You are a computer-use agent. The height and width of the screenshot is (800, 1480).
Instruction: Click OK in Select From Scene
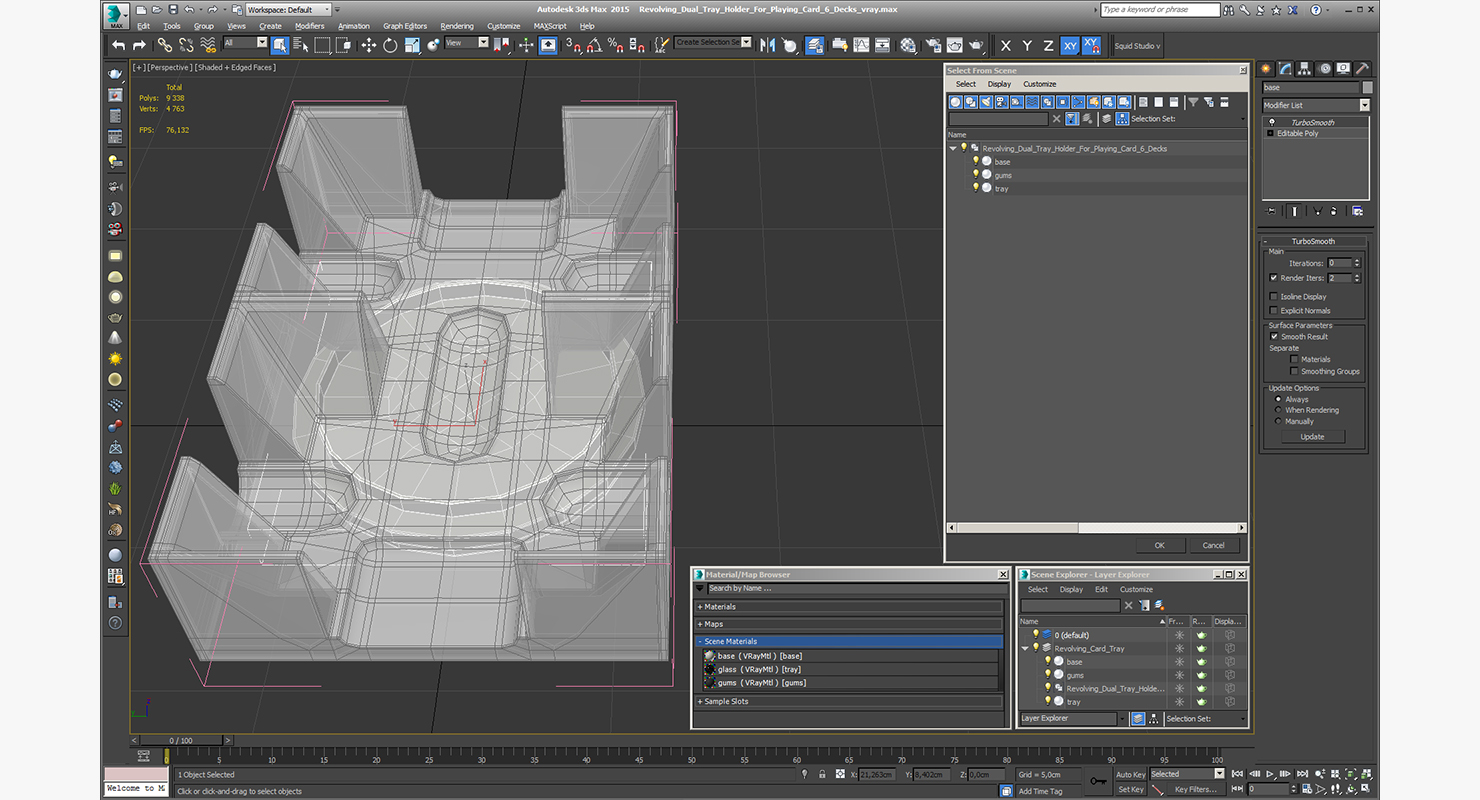(x=1159, y=545)
